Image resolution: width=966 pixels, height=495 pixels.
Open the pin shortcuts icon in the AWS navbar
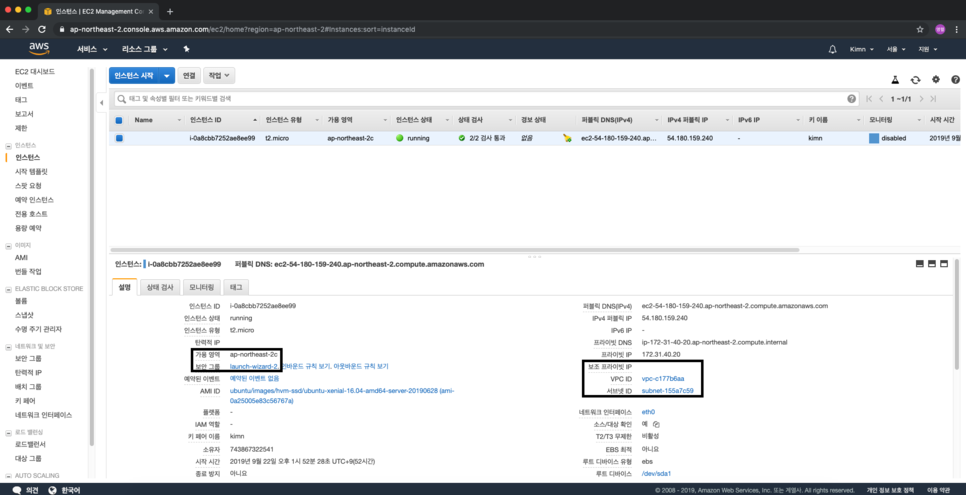click(x=186, y=49)
